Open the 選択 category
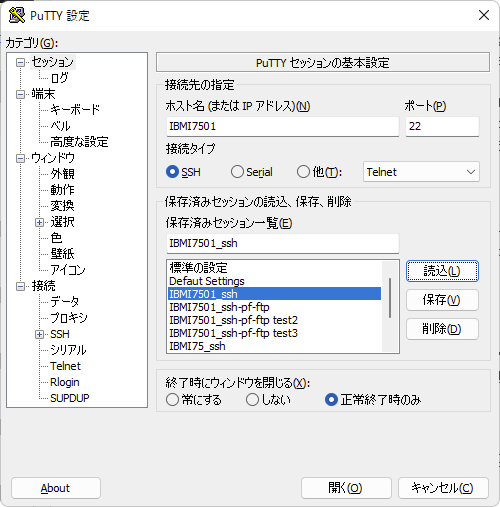The height and width of the screenshot is (507, 500). pos(62,222)
